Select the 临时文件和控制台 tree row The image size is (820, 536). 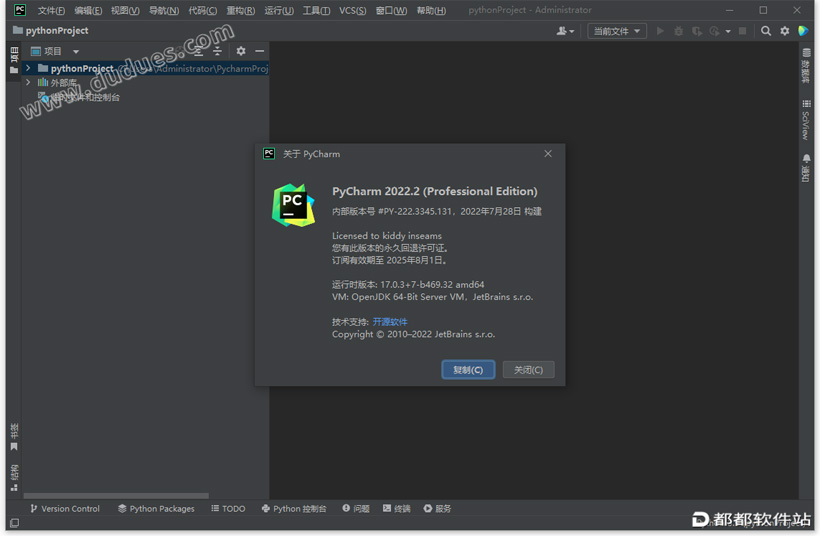tap(145, 97)
